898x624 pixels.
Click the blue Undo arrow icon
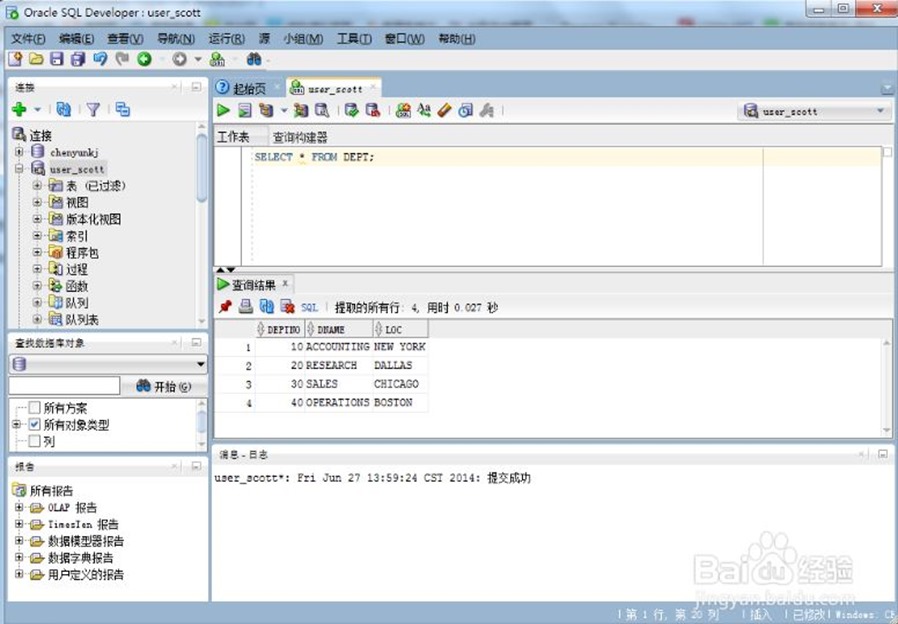pos(100,58)
